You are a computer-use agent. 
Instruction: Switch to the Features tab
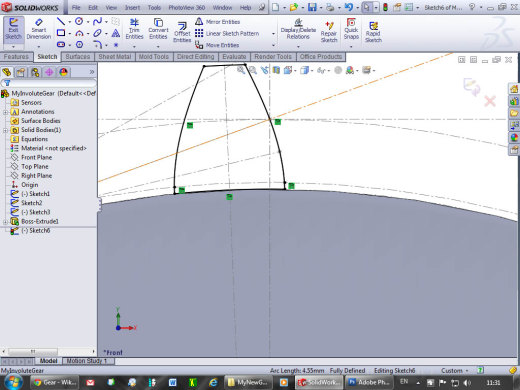tap(16, 57)
